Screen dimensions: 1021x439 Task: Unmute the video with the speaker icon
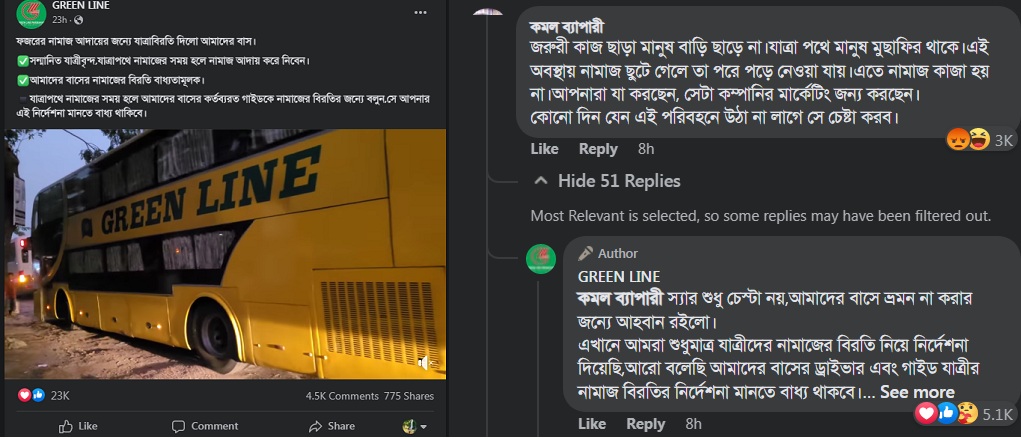coord(424,363)
